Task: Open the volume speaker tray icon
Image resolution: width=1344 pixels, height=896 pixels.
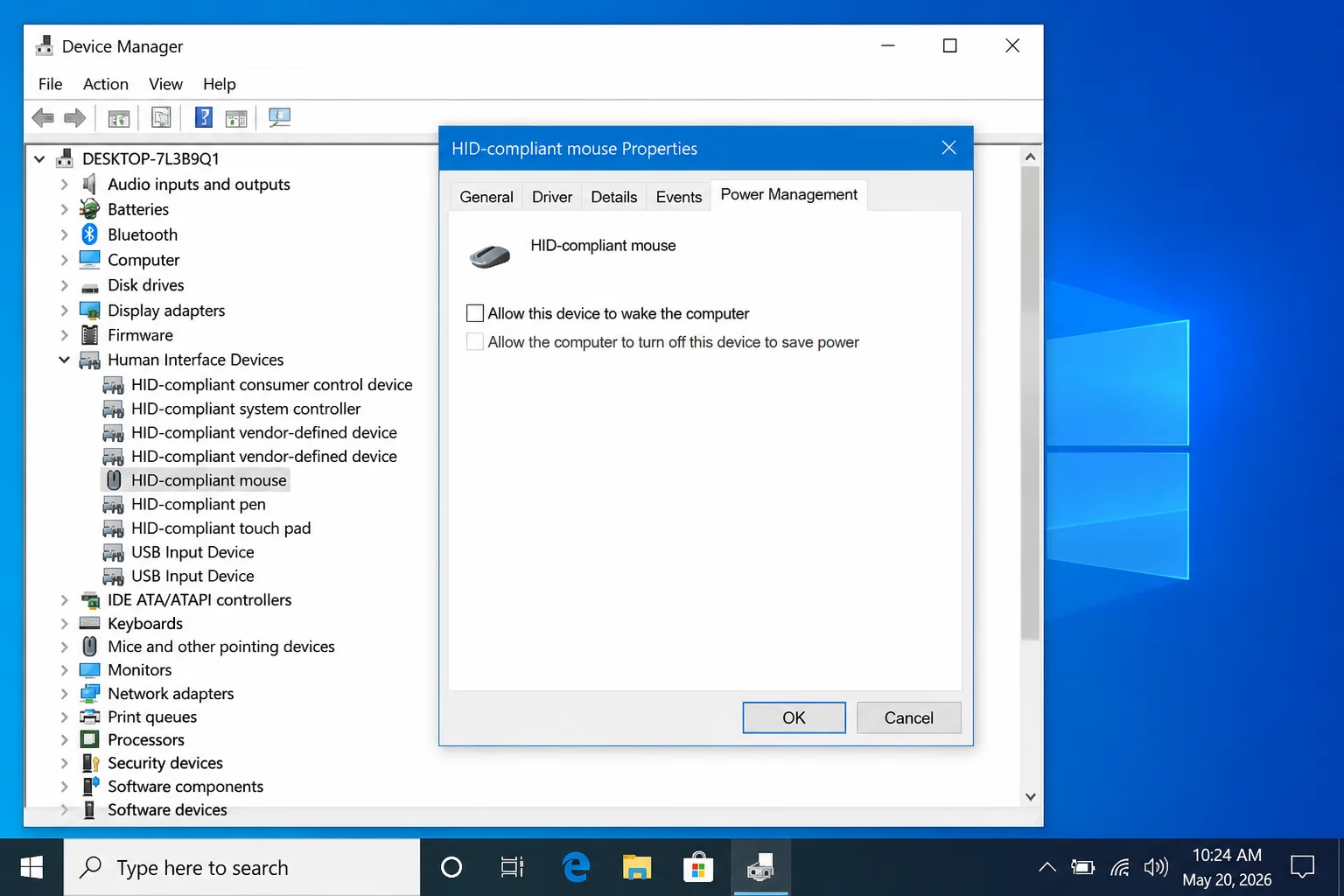Action: pyautogui.click(x=1156, y=867)
